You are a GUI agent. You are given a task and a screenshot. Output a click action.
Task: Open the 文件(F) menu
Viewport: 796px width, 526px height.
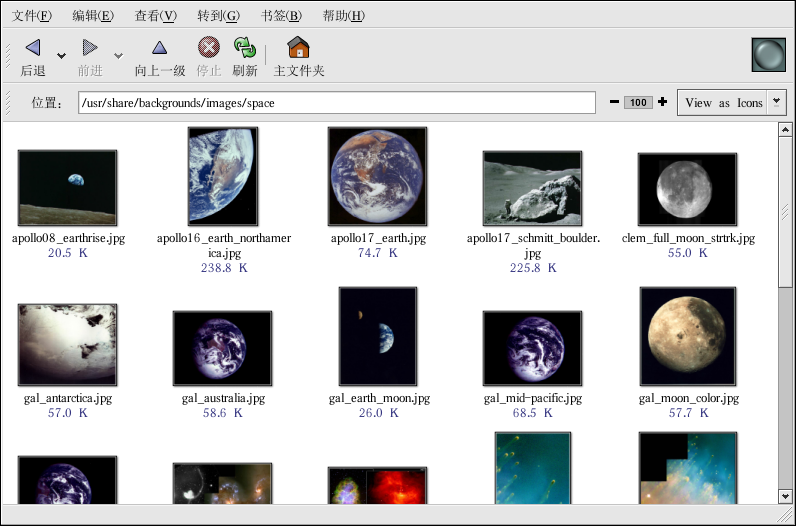[32, 16]
